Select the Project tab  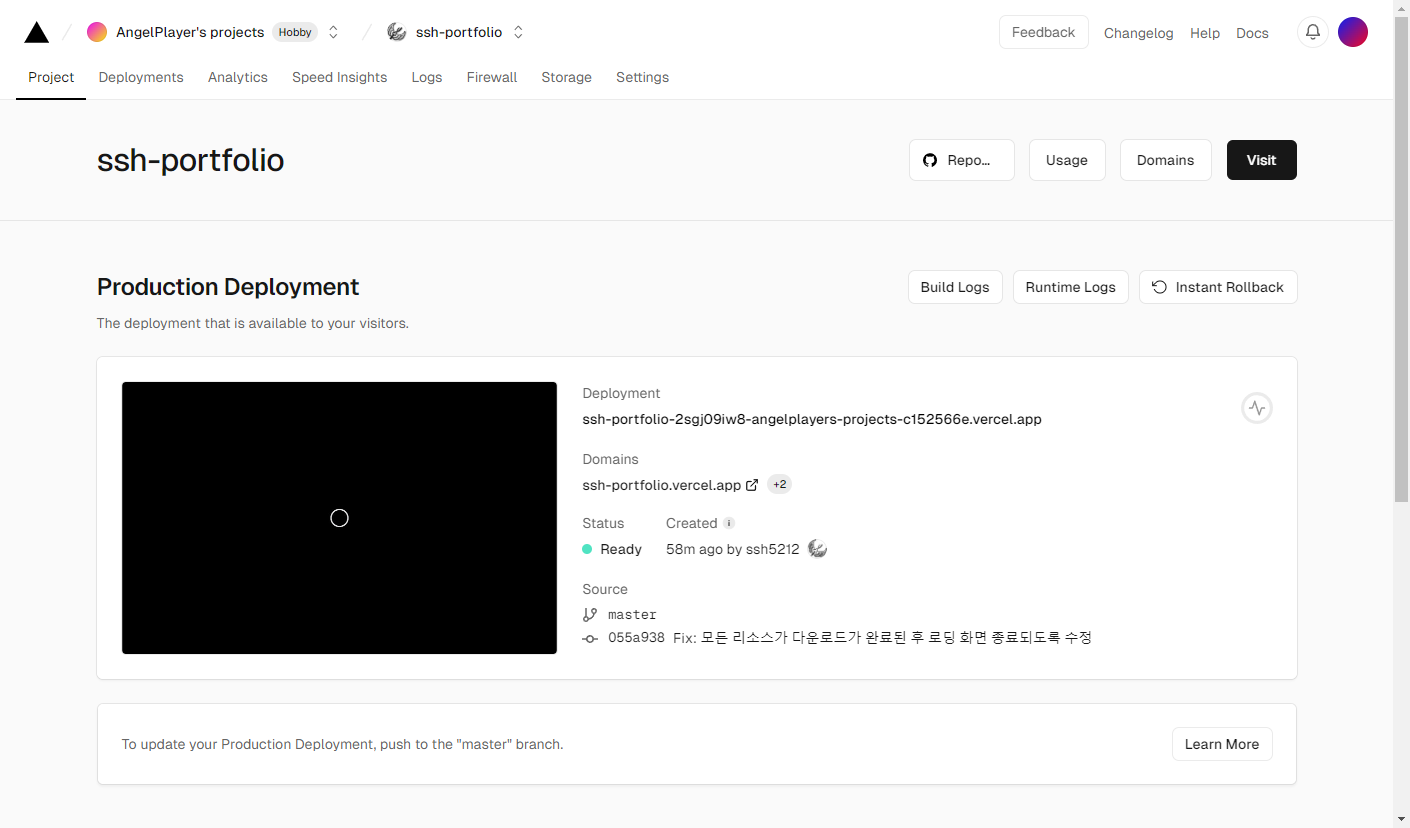[51, 77]
